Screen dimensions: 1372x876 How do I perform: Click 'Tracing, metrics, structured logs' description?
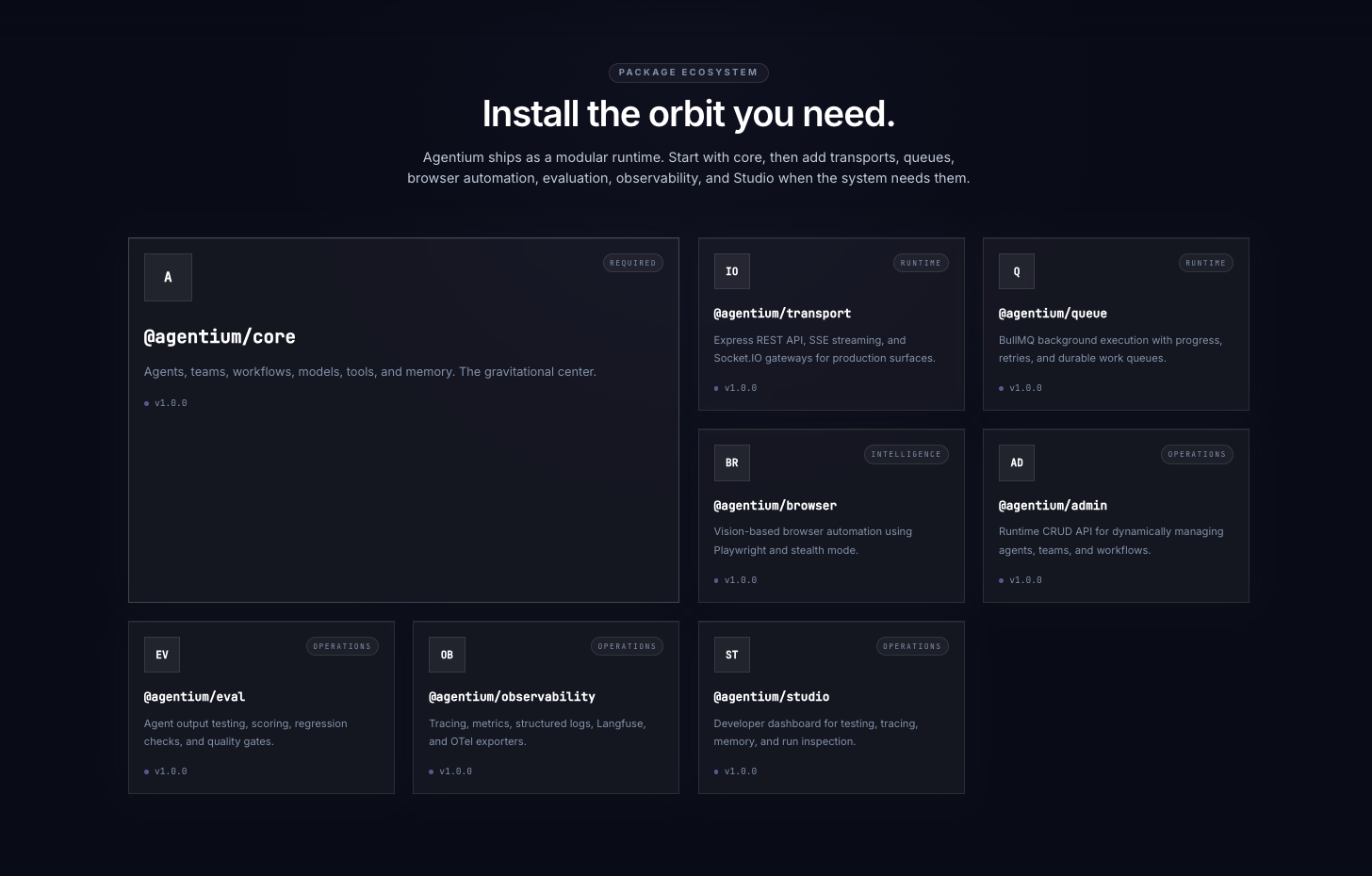pos(537,733)
